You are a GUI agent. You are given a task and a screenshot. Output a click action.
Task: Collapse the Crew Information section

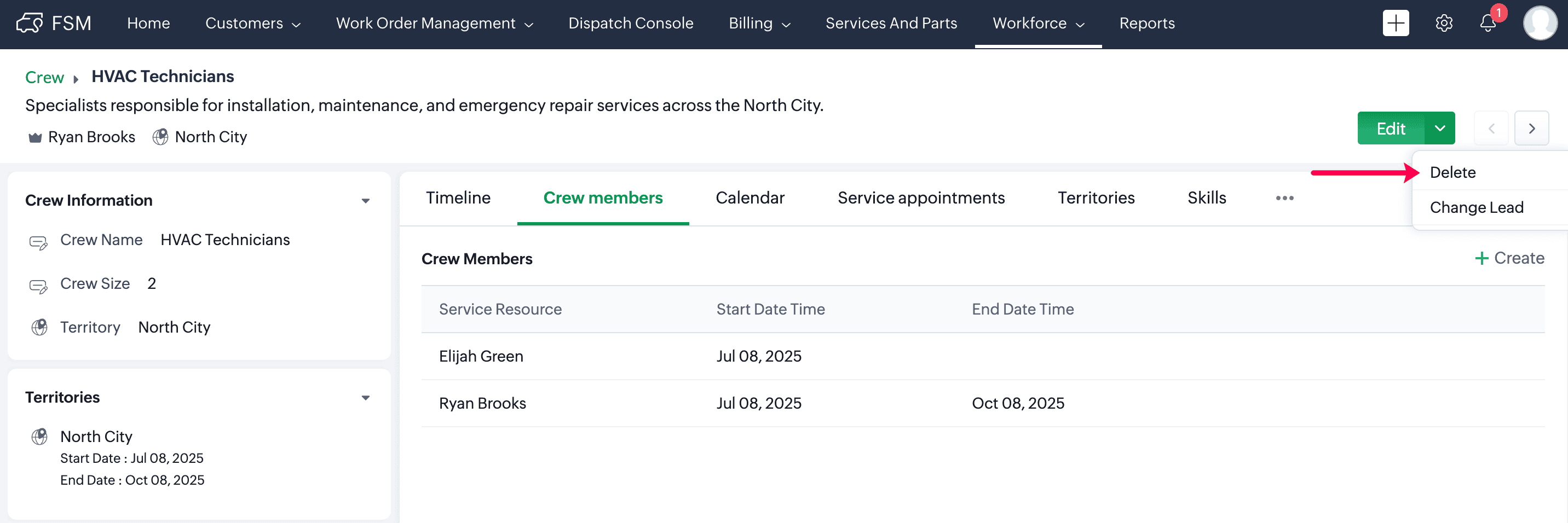tap(365, 201)
